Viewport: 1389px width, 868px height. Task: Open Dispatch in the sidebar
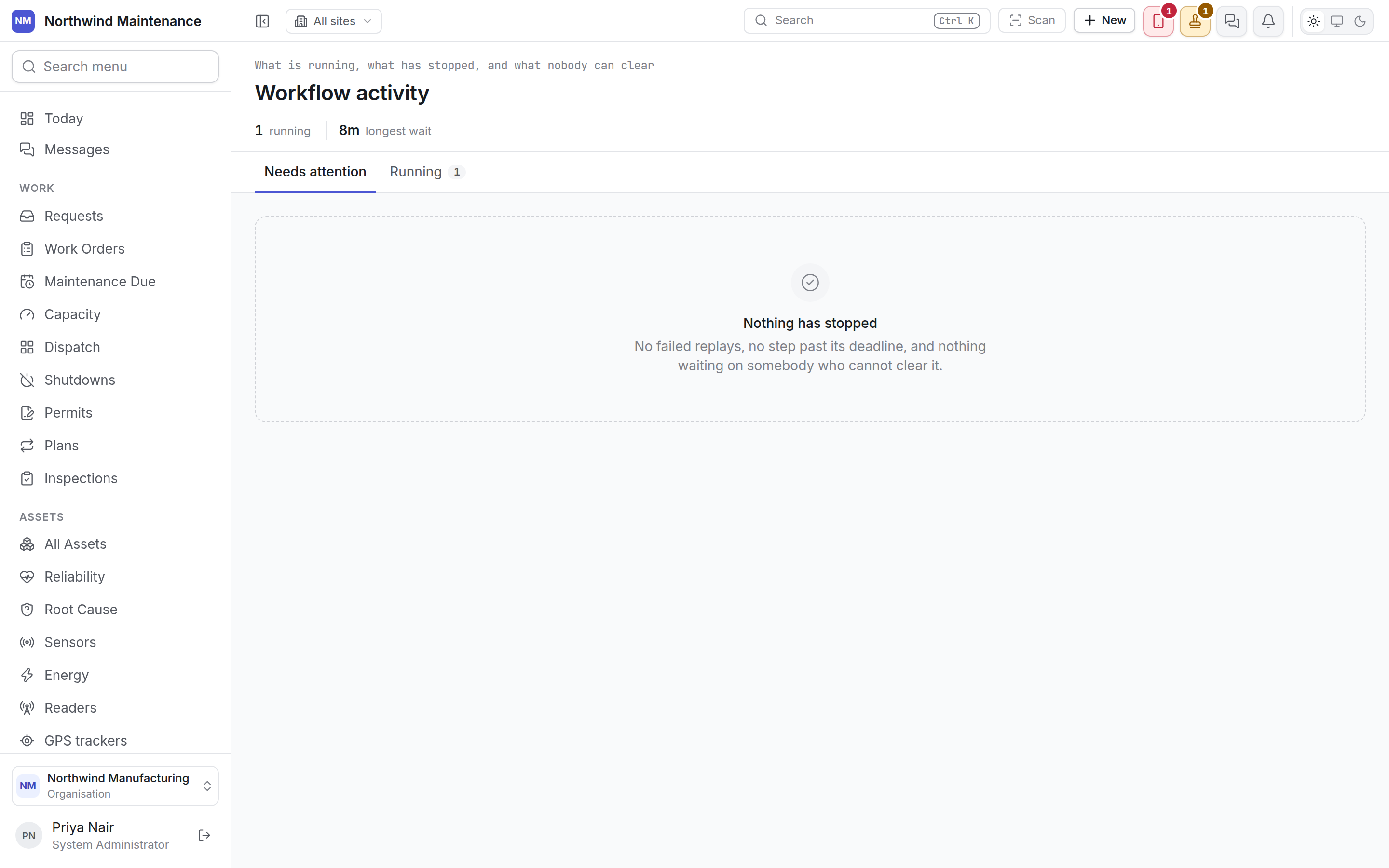click(x=115, y=347)
